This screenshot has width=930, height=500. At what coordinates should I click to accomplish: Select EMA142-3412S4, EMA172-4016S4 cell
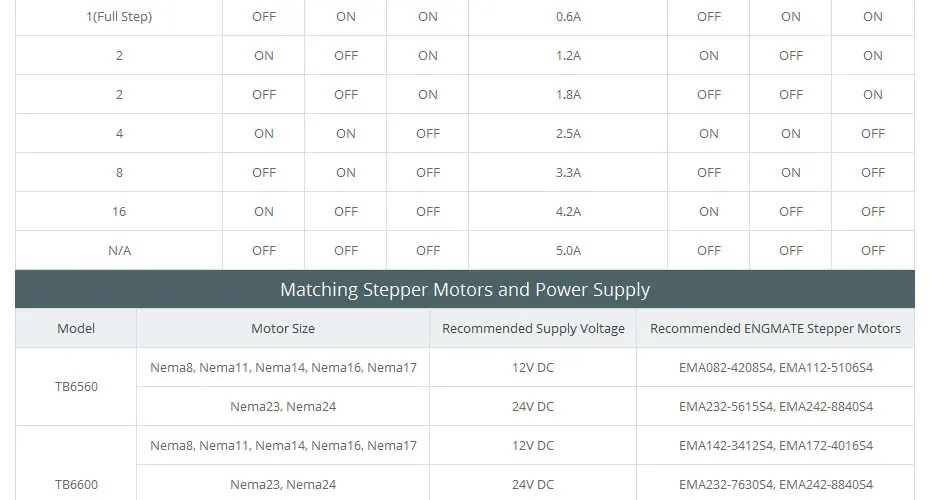click(775, 445)
